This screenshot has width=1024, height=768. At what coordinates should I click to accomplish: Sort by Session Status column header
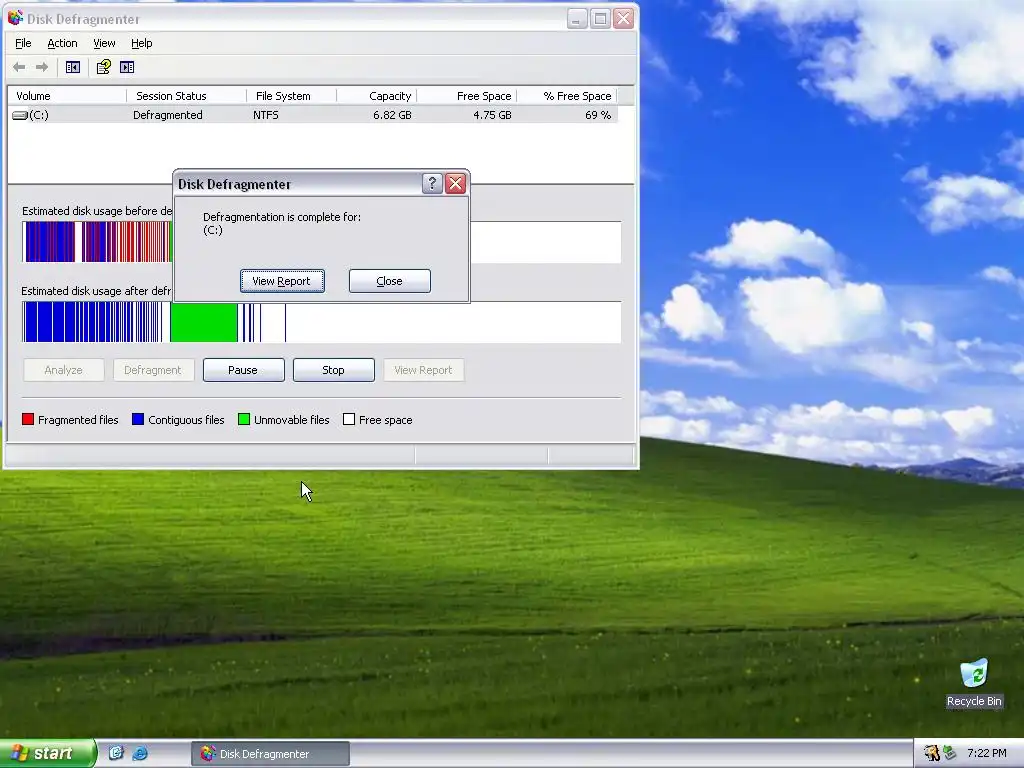(187, 96)
